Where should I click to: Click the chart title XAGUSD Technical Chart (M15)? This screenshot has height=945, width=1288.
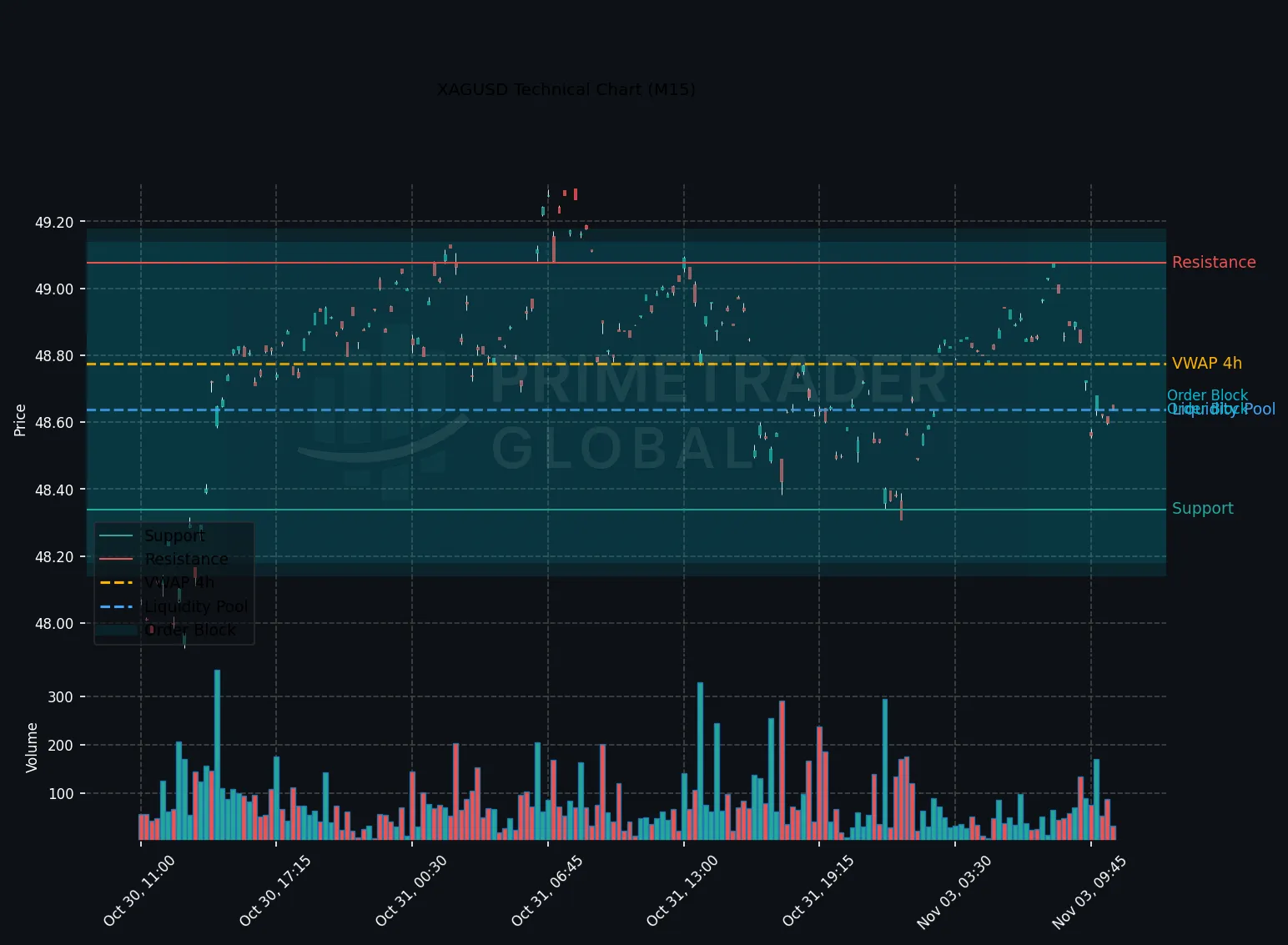point(566,89)
